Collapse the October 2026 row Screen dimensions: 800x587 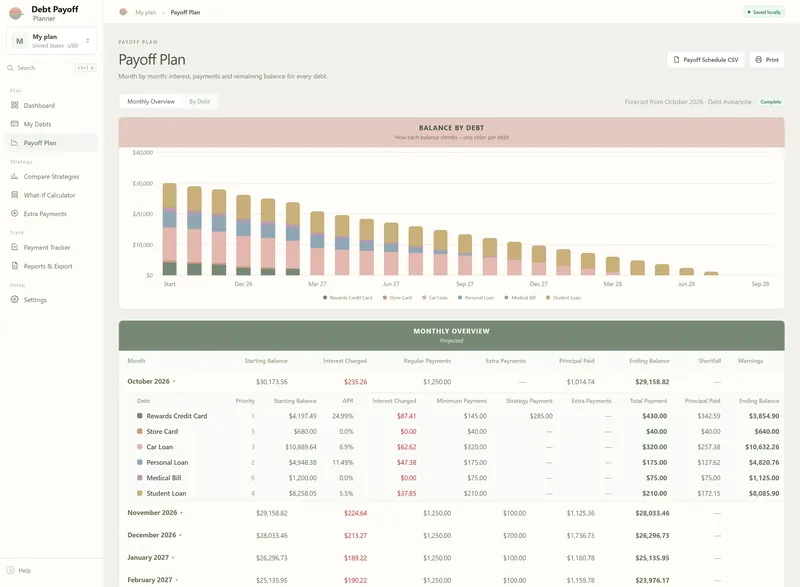point(452,381)
